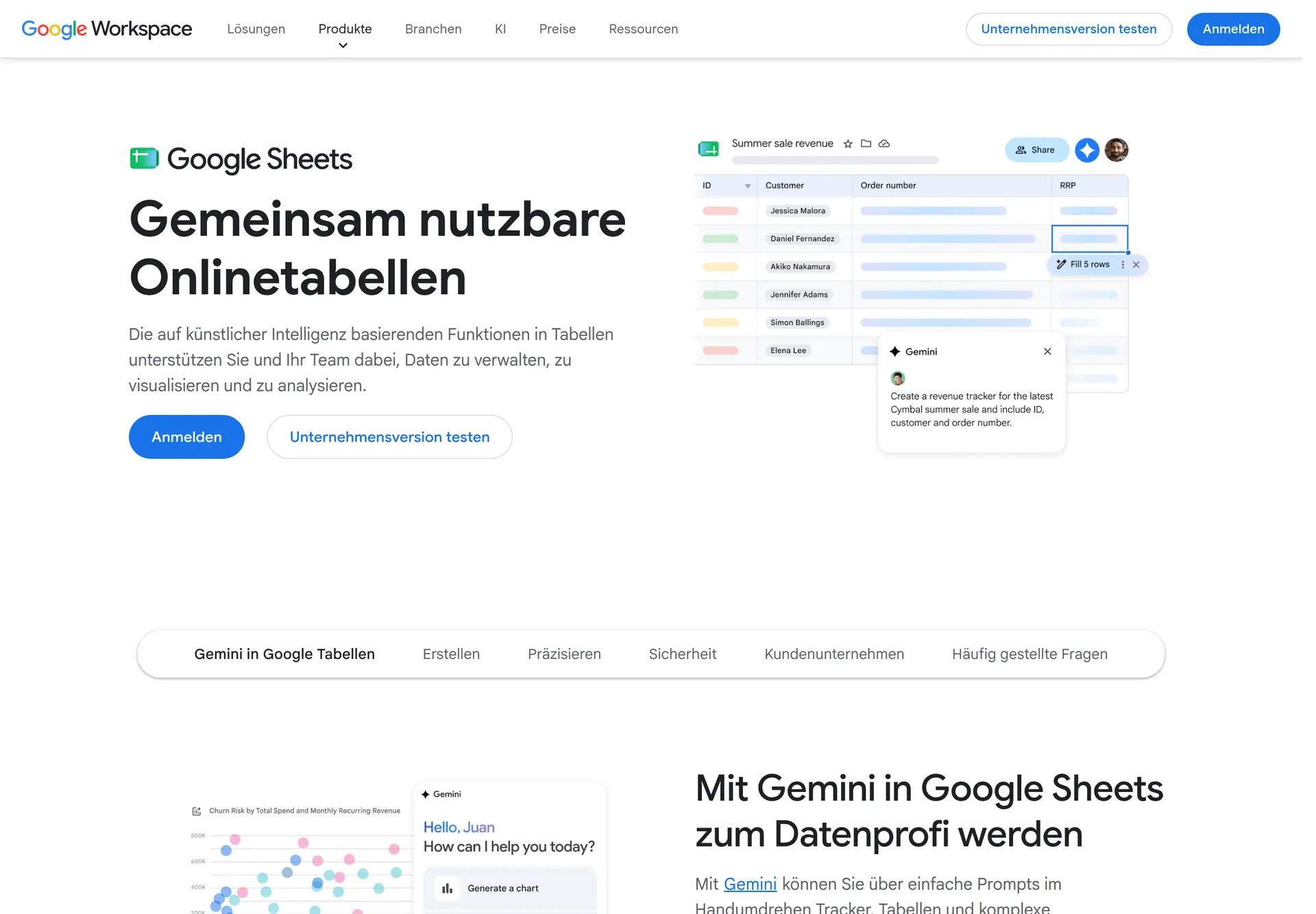Image resolution: width=1316 pixels, height=914 pixels.
Task: Click the small avatar in Gemini panel
Action: pyautogui.click(x=898, y=378)
